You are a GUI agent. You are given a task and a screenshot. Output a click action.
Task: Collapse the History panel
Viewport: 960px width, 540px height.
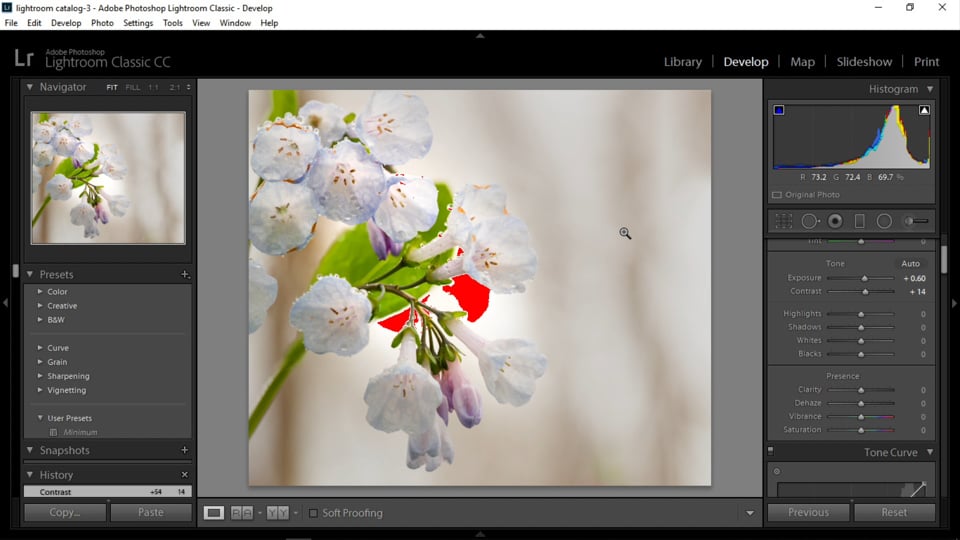point(29,474)
